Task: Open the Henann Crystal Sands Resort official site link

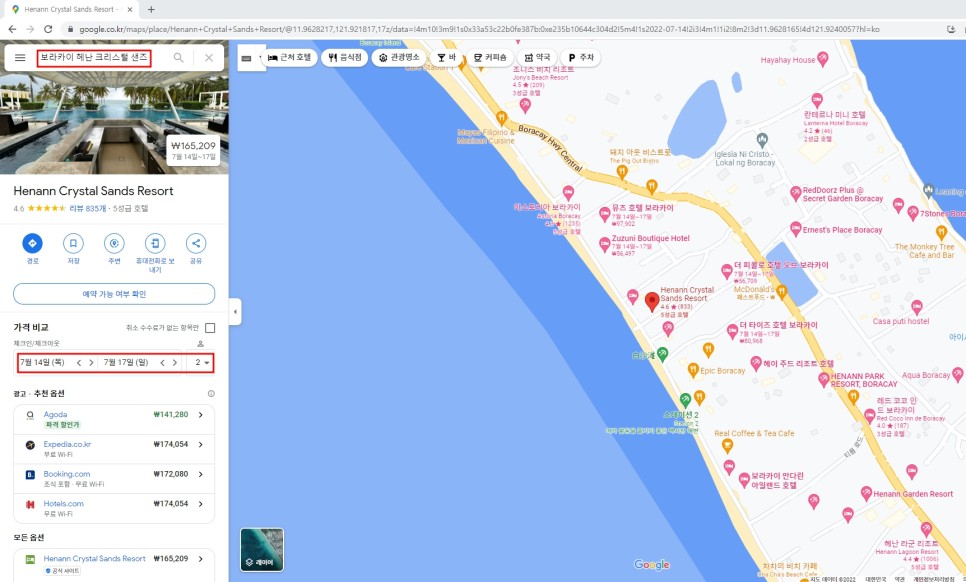Action: 94,559
